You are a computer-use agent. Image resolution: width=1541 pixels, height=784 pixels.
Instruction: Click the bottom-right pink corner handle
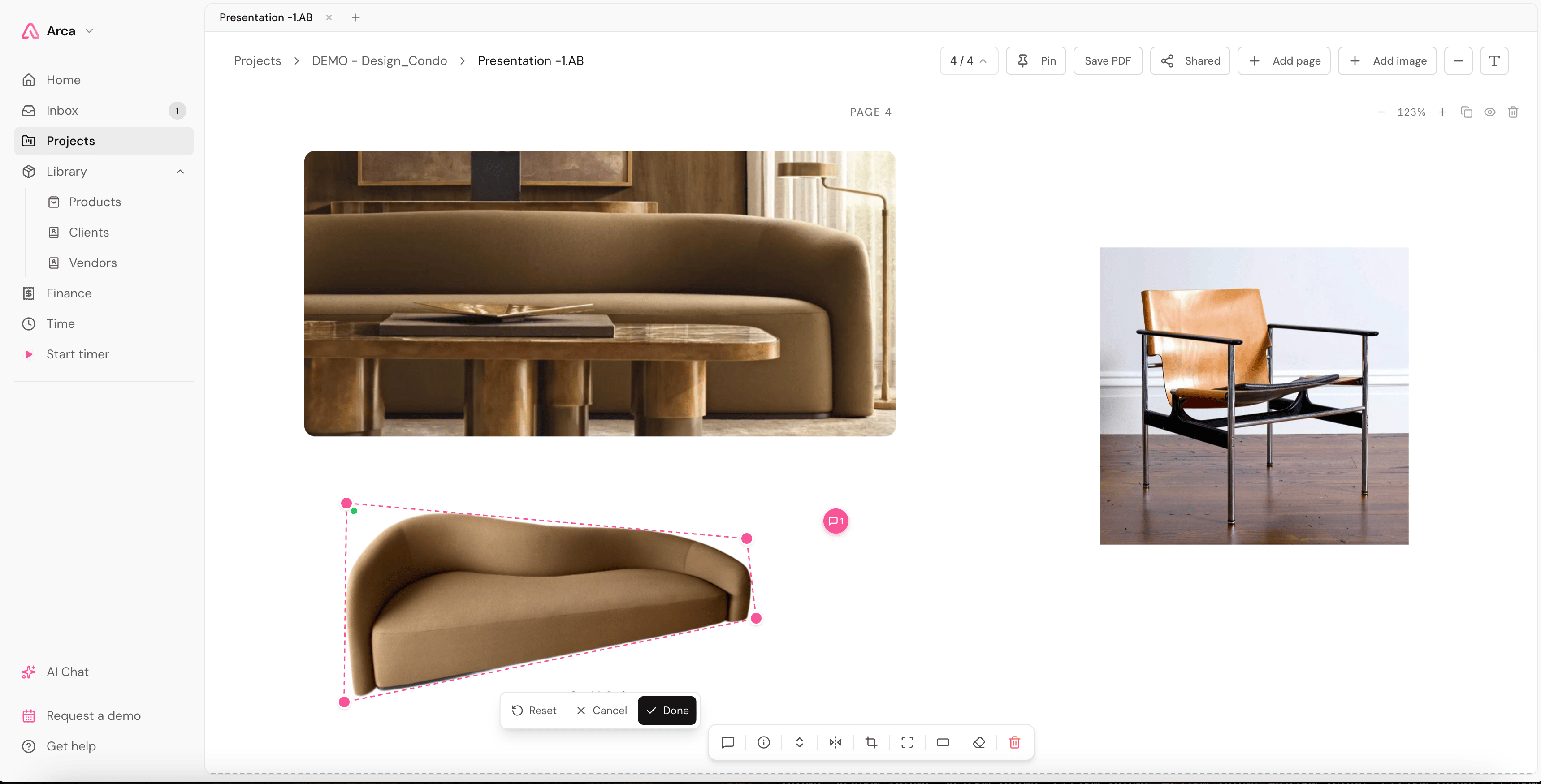756,618
